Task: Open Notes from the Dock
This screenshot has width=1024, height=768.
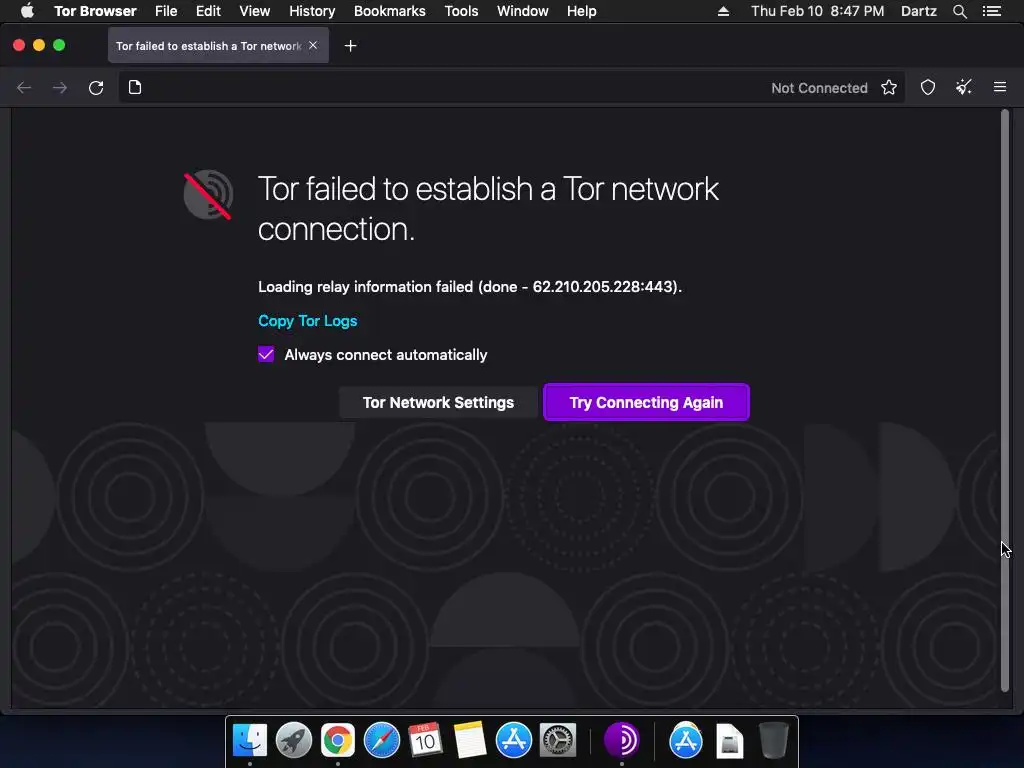Action: point(469,740)
